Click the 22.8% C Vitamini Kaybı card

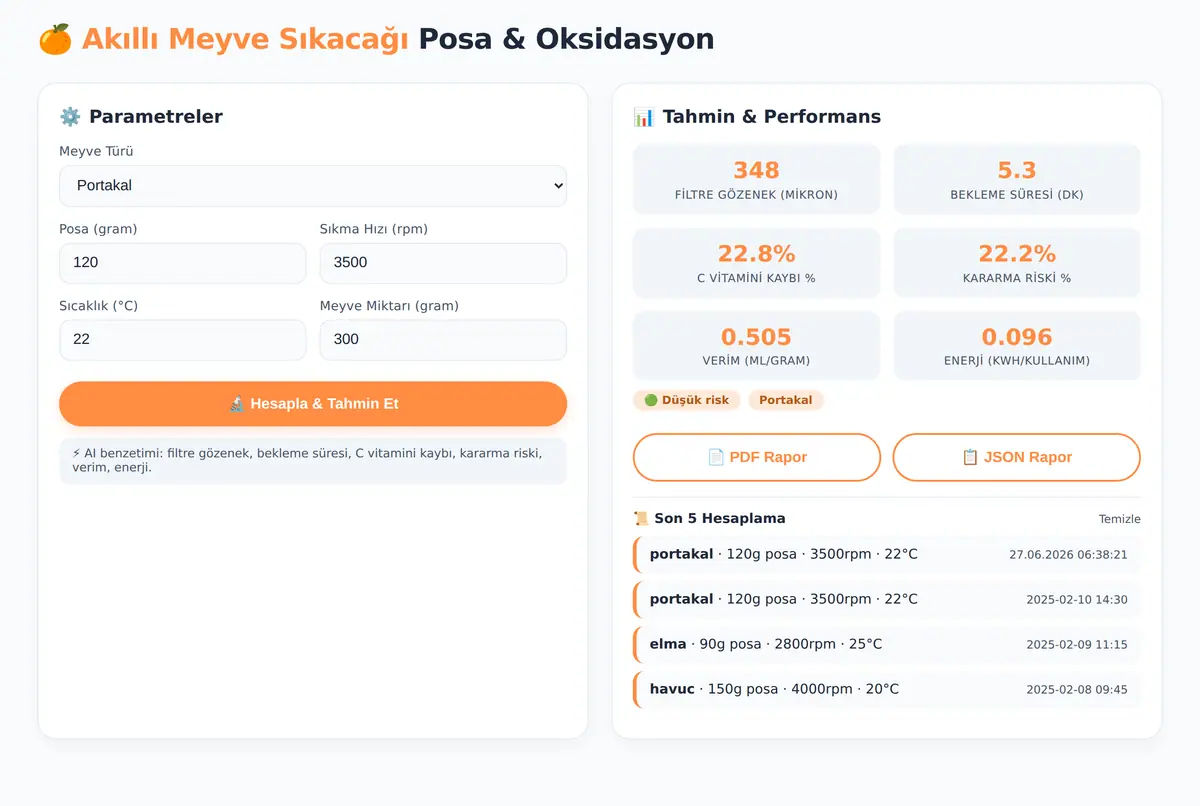click(757, 263)
